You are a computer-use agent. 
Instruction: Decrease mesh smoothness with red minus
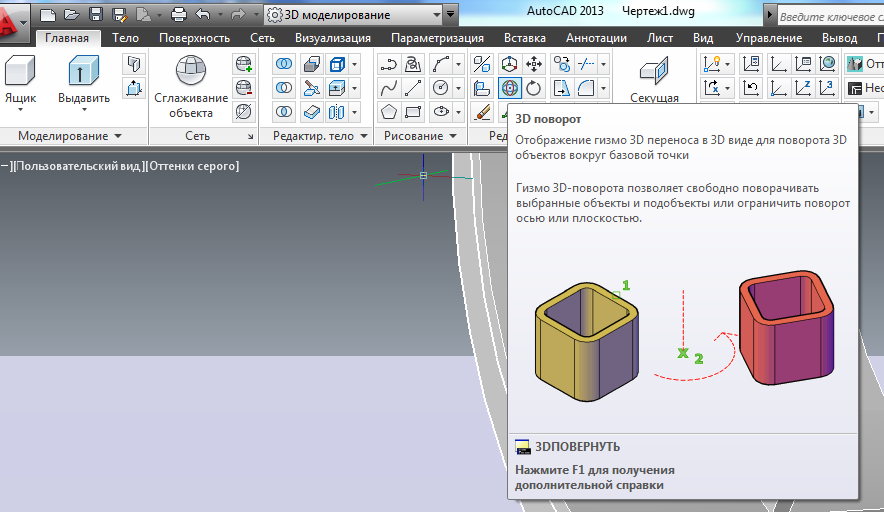click(244, 88)
